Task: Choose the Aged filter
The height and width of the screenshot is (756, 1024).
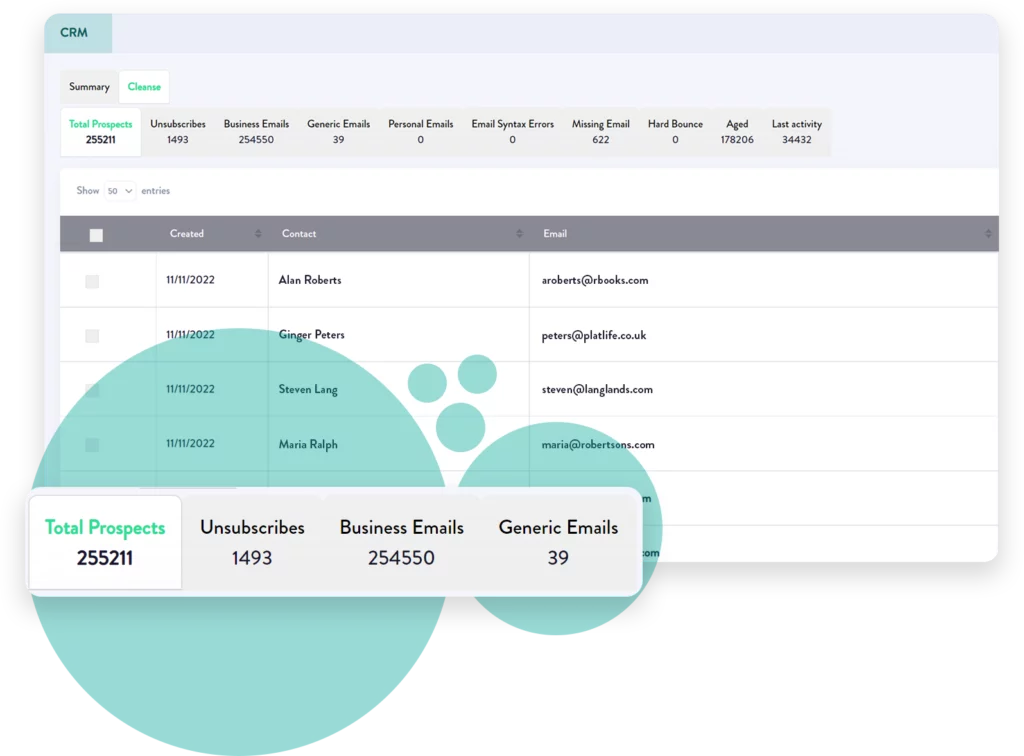Action: [x=737, y=132]
